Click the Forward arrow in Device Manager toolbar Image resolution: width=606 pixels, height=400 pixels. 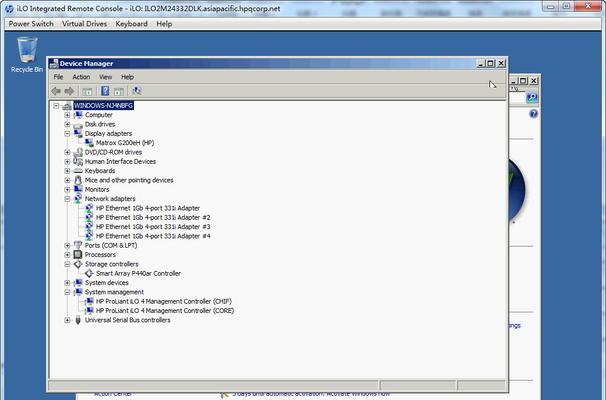coord(69,91)
